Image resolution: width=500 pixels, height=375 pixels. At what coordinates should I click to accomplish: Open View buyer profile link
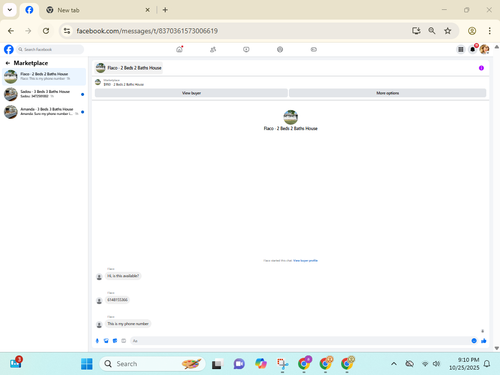(x=305, y=261)
